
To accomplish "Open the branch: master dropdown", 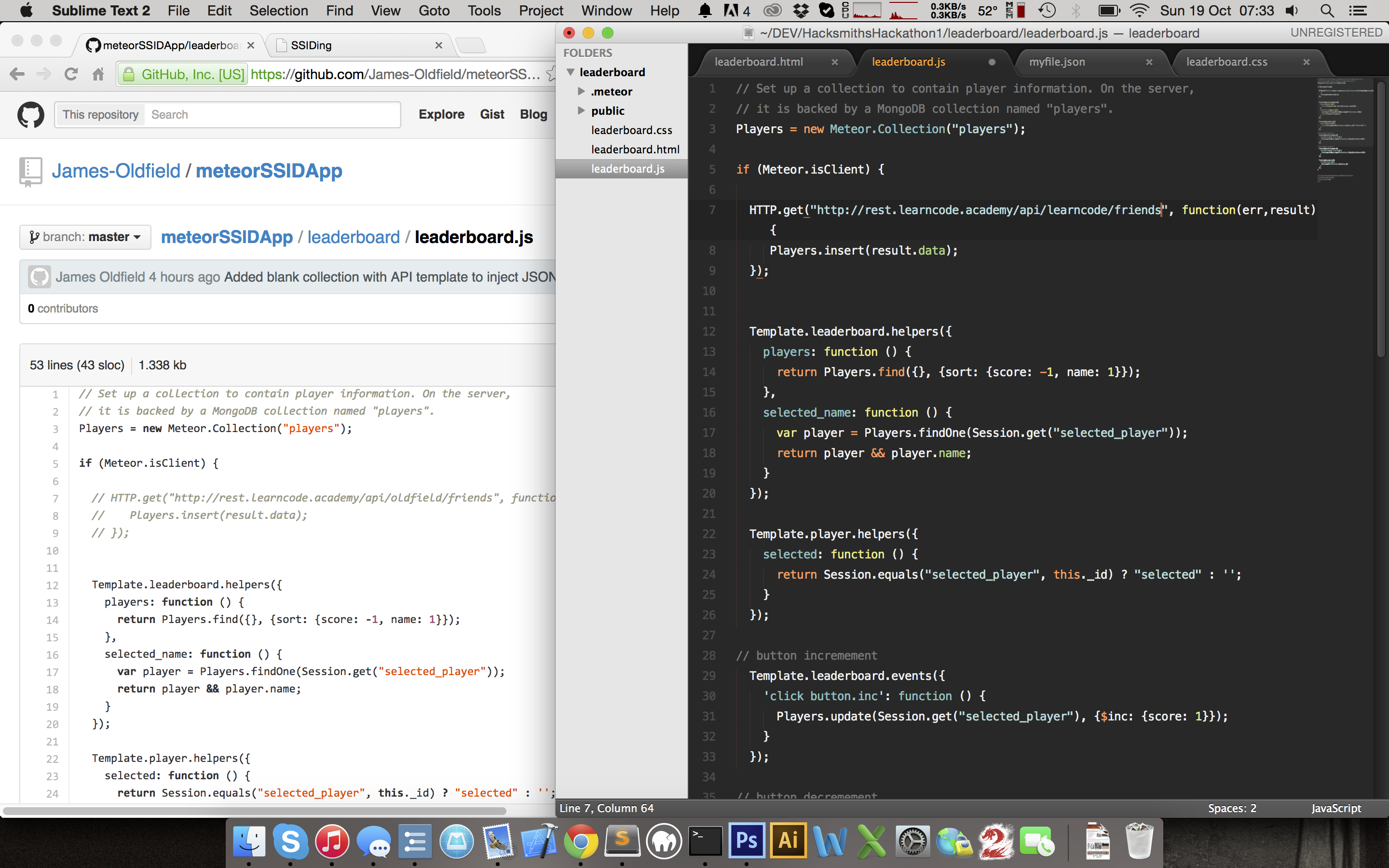I will (x=85, y=237).
